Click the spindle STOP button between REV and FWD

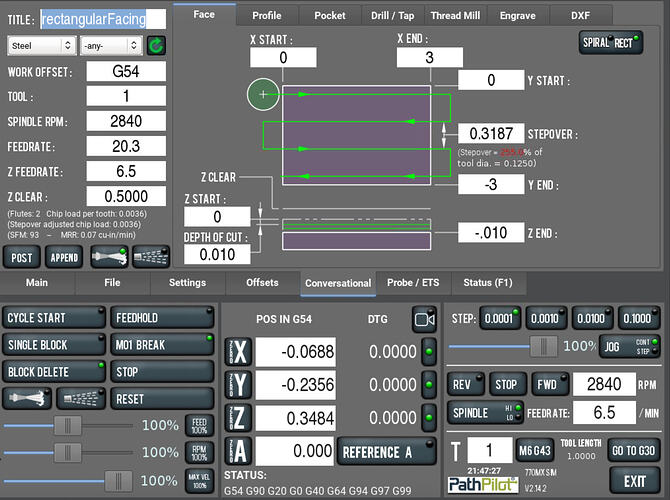508,384
